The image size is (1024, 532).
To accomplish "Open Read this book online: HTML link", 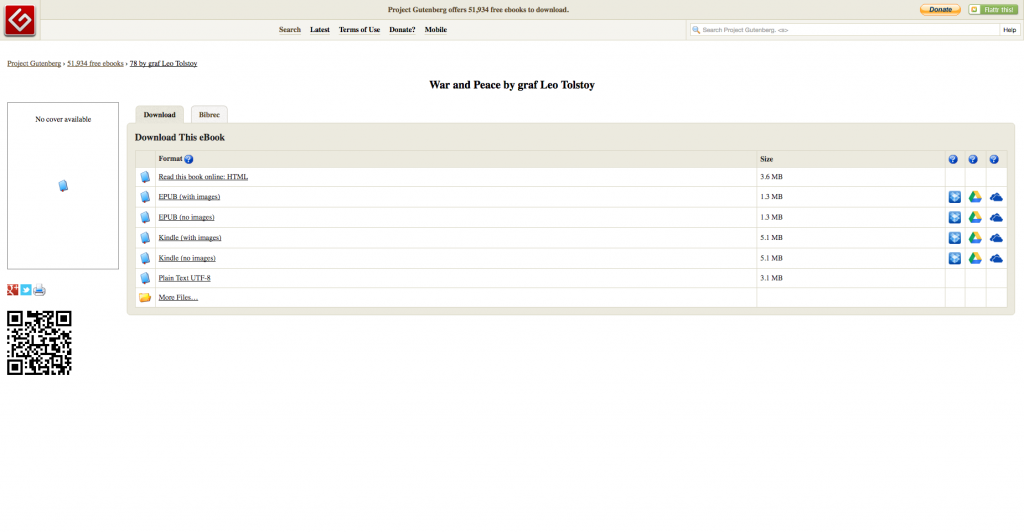I will (203, 177).
